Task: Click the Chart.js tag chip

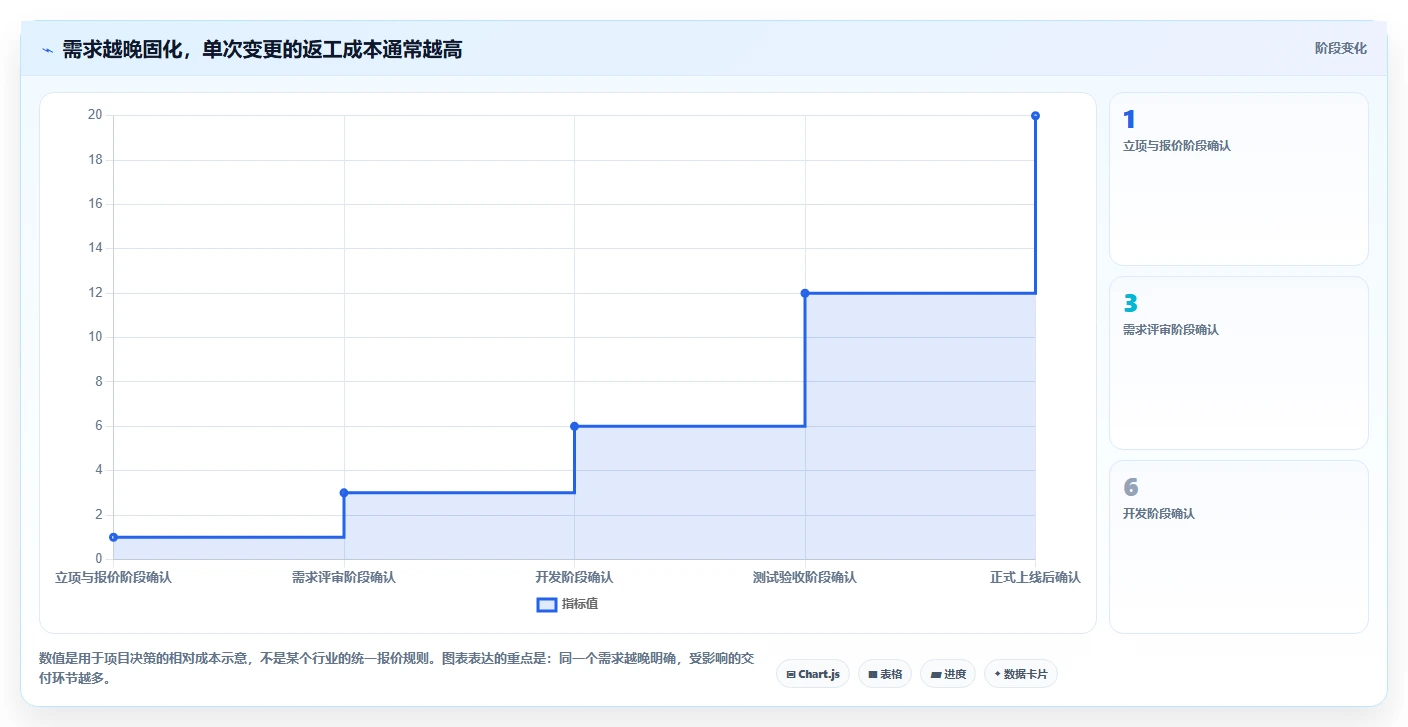Action: click(813, 674)
